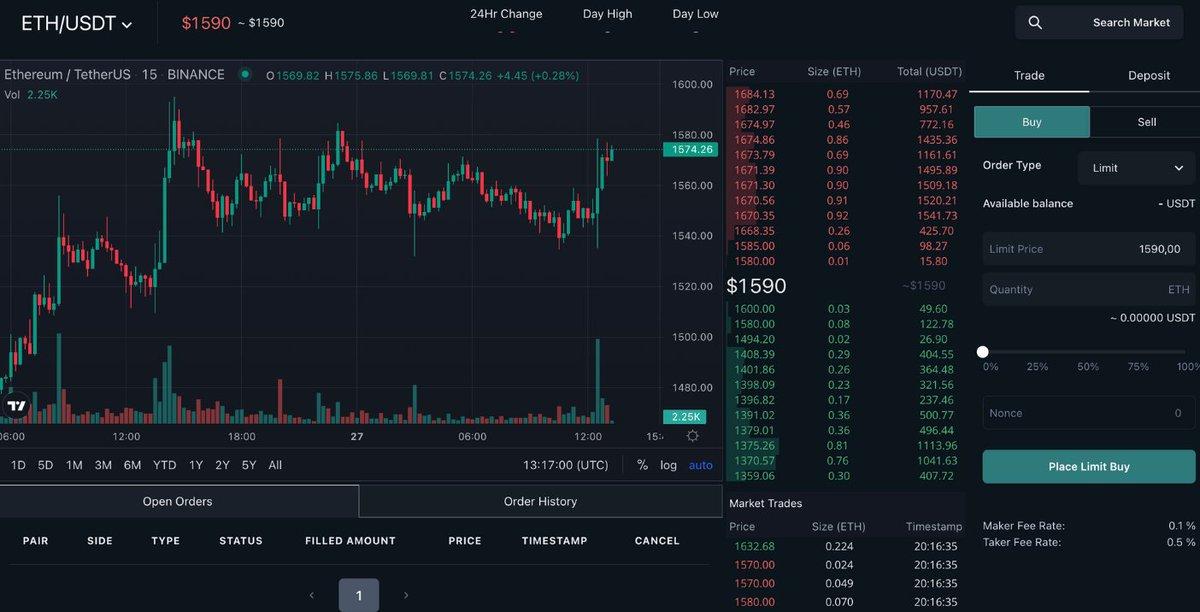Set amount slider to 50%
This screenshot has width=1200, height=612.
click(1088, 367)
